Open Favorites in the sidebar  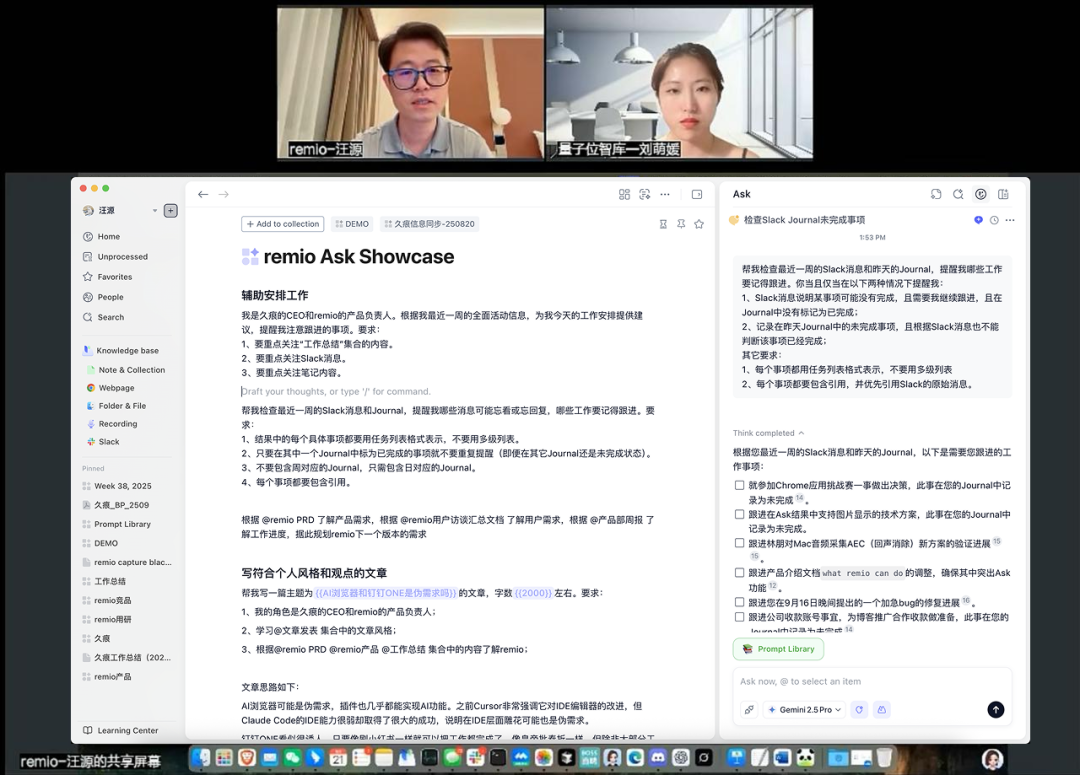114,277
